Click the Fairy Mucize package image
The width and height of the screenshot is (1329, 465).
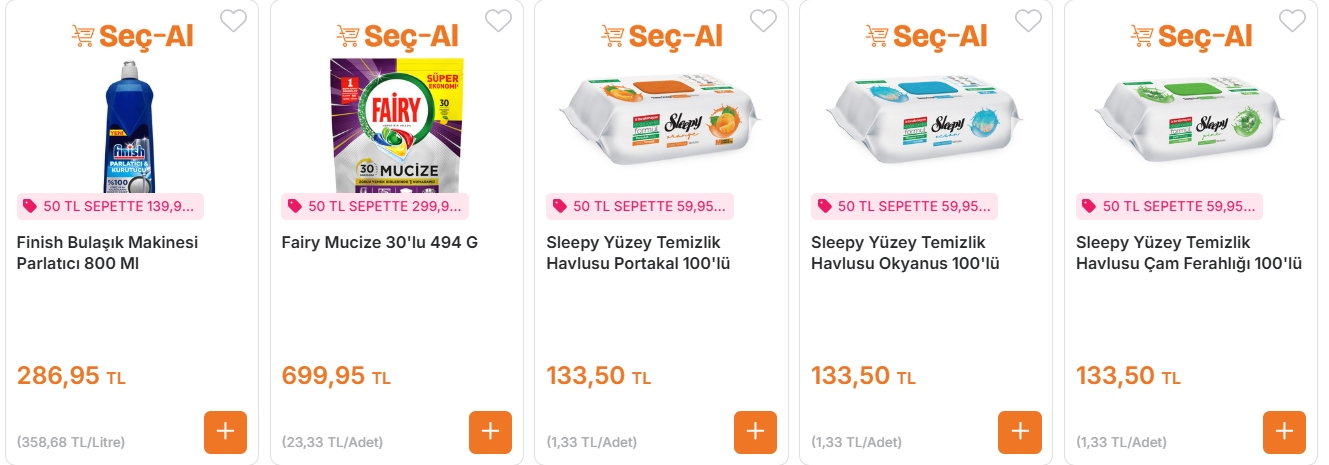(396, 125)
